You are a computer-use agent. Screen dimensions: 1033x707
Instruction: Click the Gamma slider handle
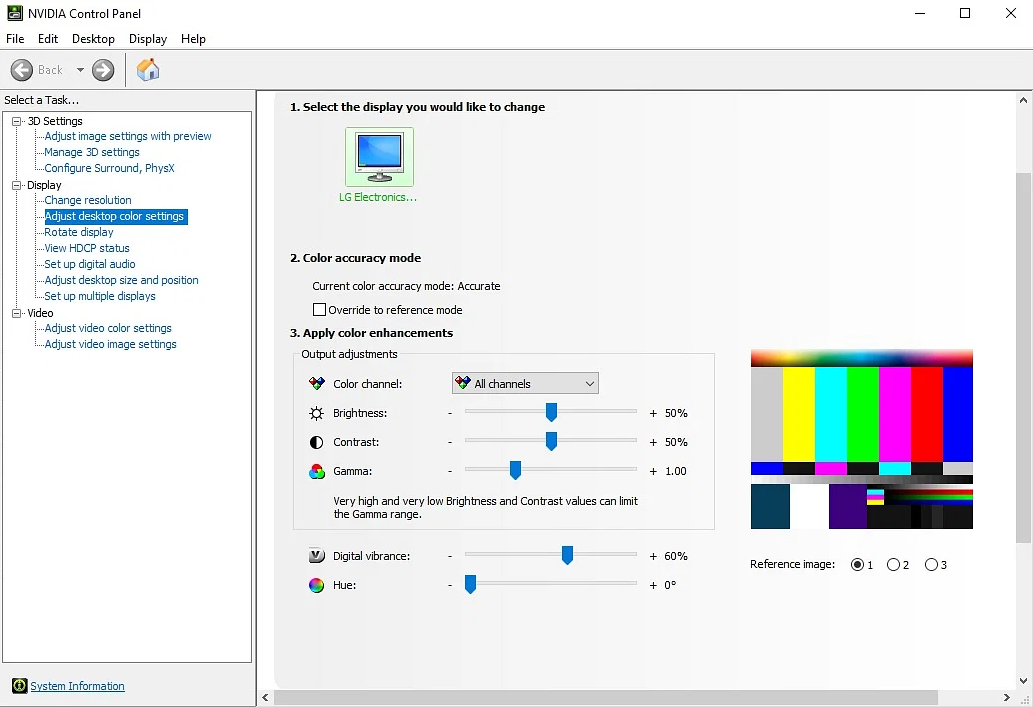coord(515,471)
